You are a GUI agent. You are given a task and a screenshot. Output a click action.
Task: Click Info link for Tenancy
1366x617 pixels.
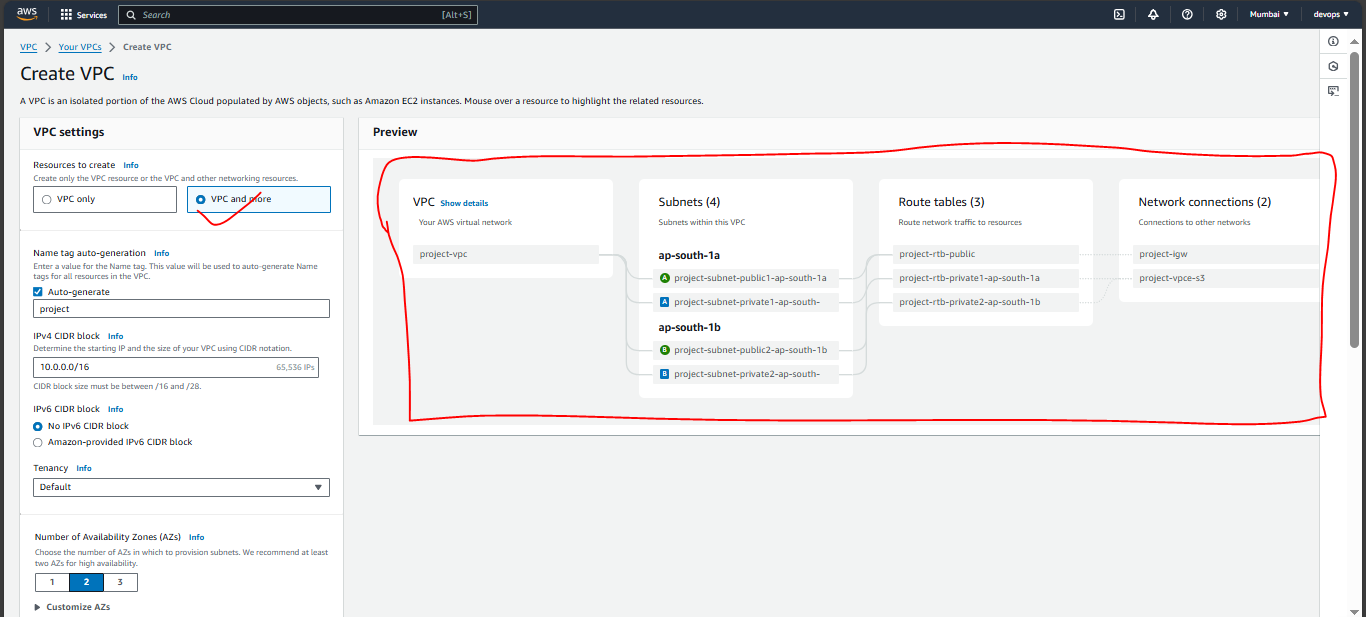point(84,468)
